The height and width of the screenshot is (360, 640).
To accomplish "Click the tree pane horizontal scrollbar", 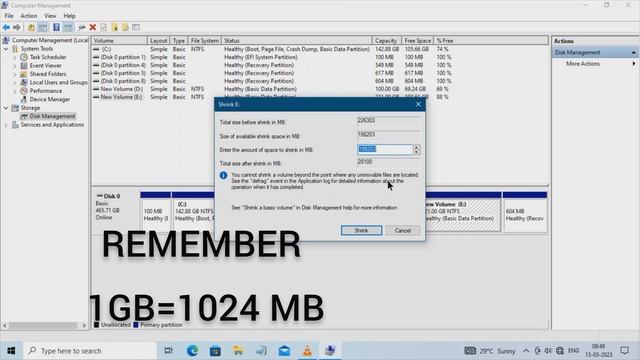I will 44,325.
